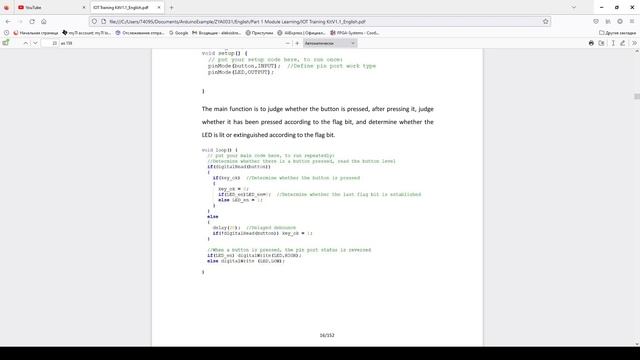640x360 pixels.
Task: Click scrollbar up arrow
Action: 637,51
